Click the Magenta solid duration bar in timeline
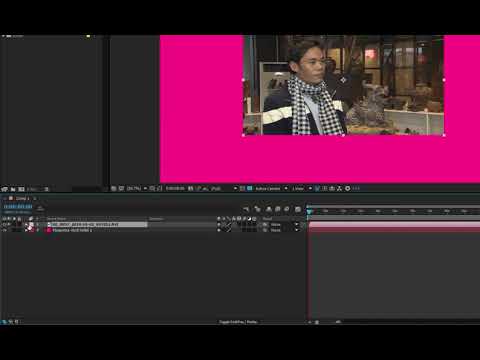This screenshot has width=480, height=360. 394,230
